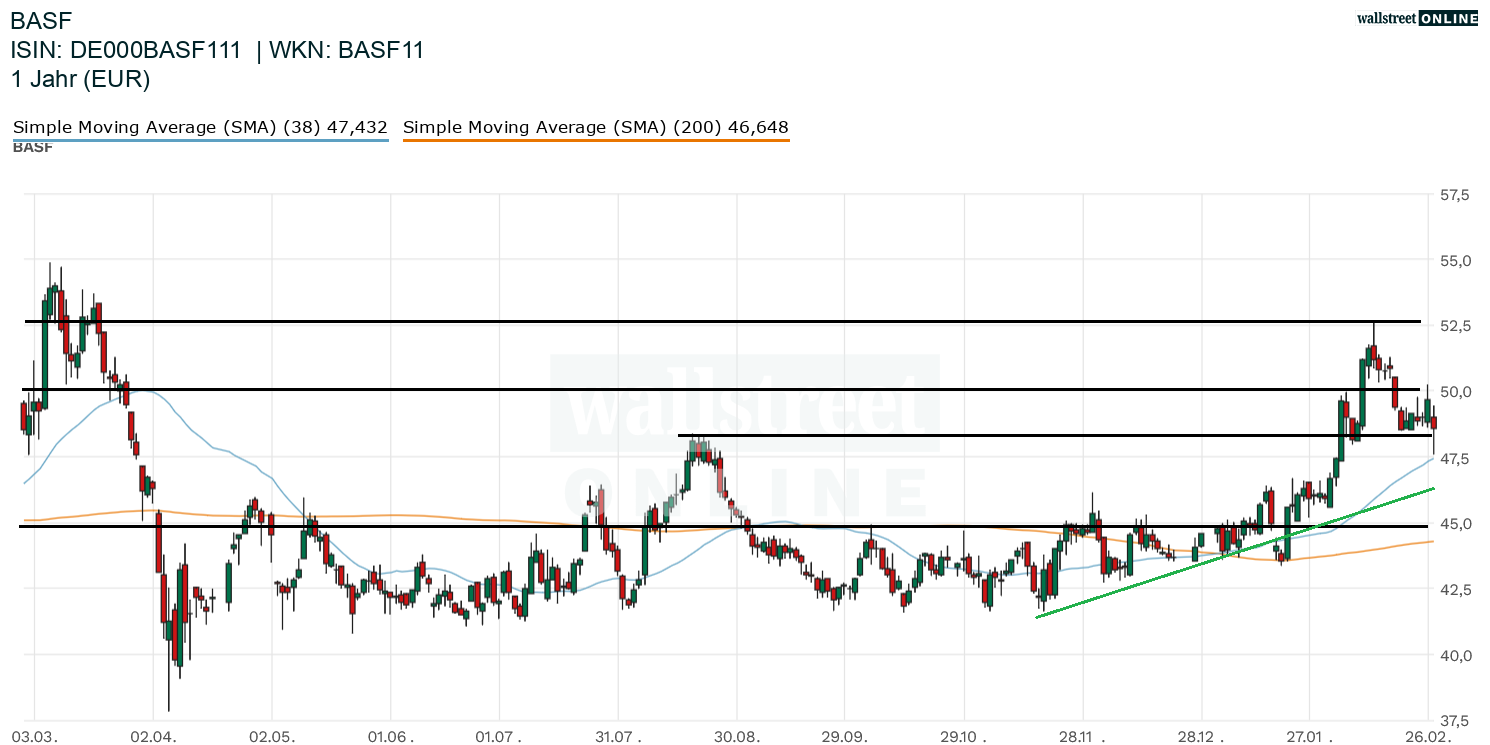The width and height of the screenshot is (1490, 745).
Task: Select the 28.11. date axis label
Action: pos(1077,736)
